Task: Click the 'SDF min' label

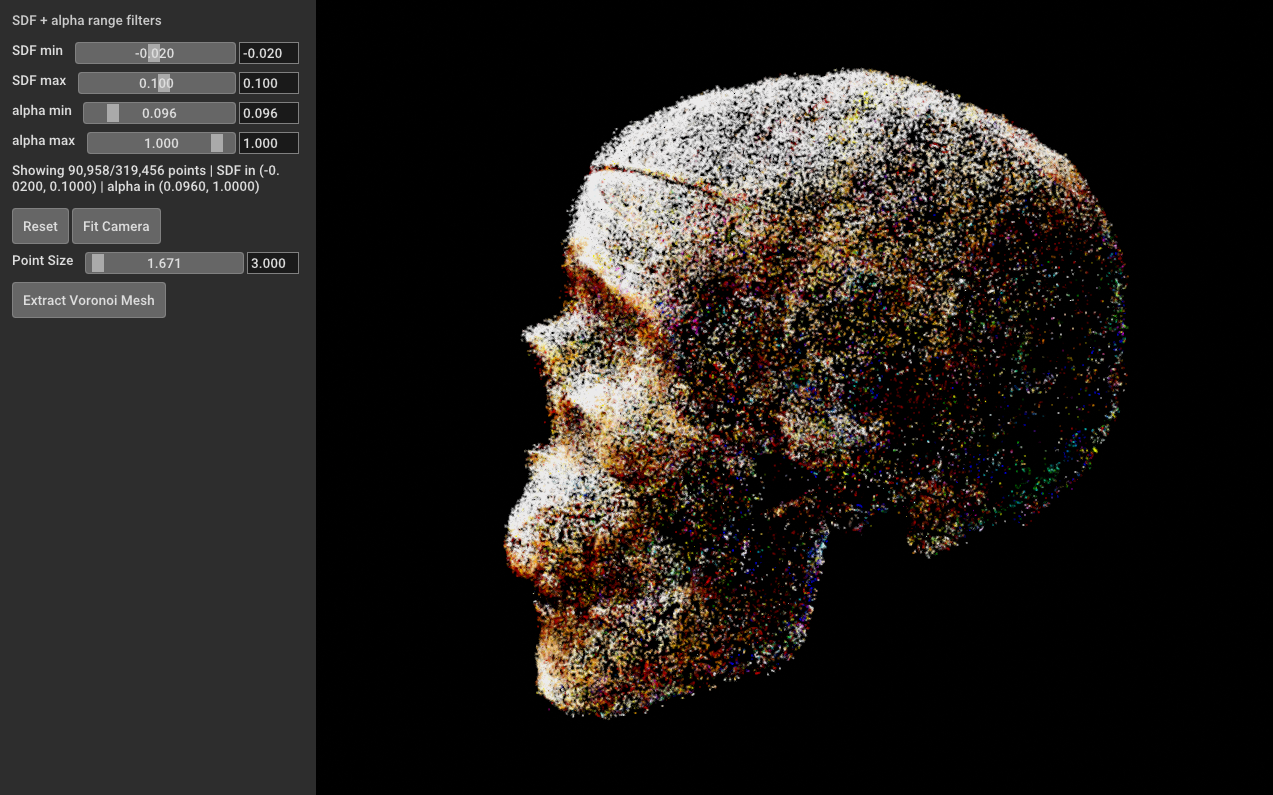Action: [37, 50]
